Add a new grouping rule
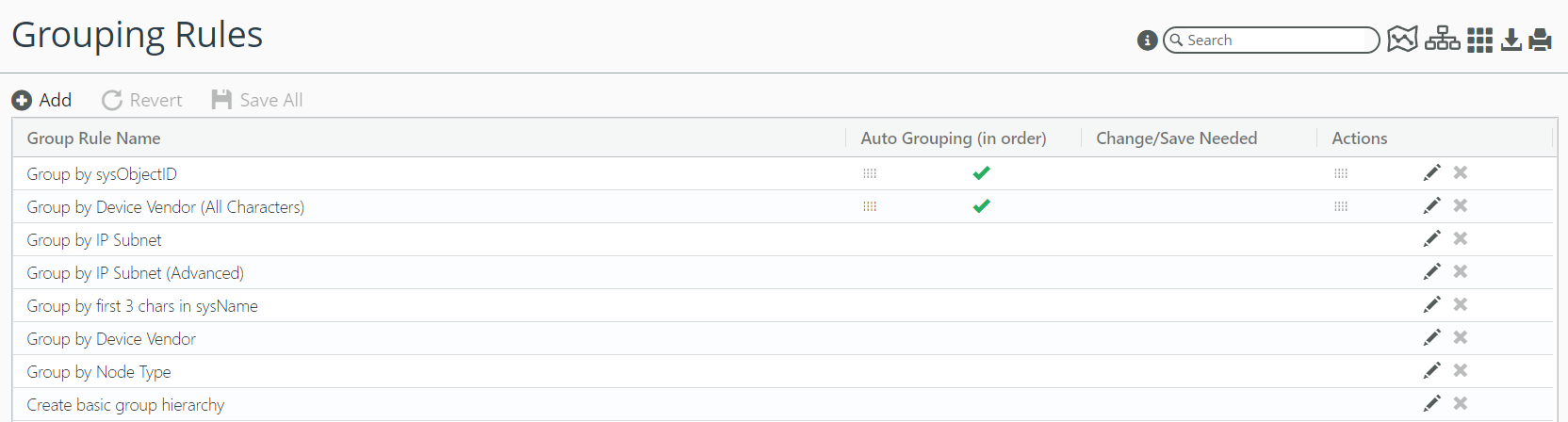 tap(41, 100)
